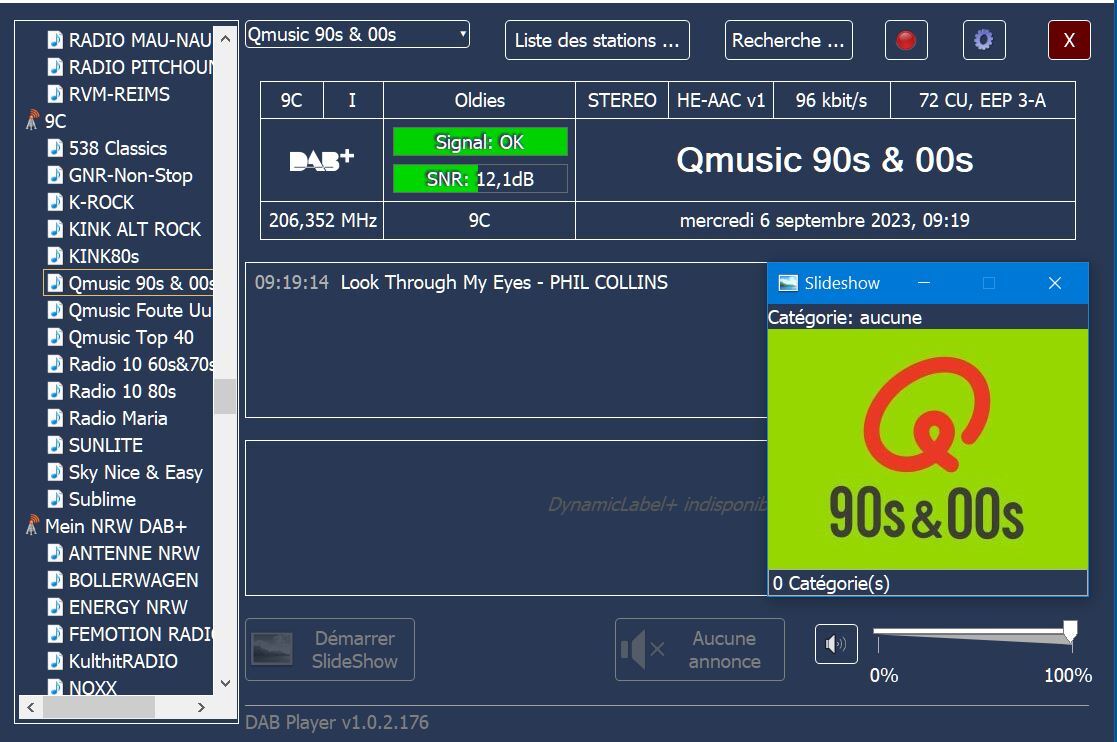Click the horizontal scroll left arrow
The height and width of the screenshot is (742, 1117).
click(x=30, y=707)
